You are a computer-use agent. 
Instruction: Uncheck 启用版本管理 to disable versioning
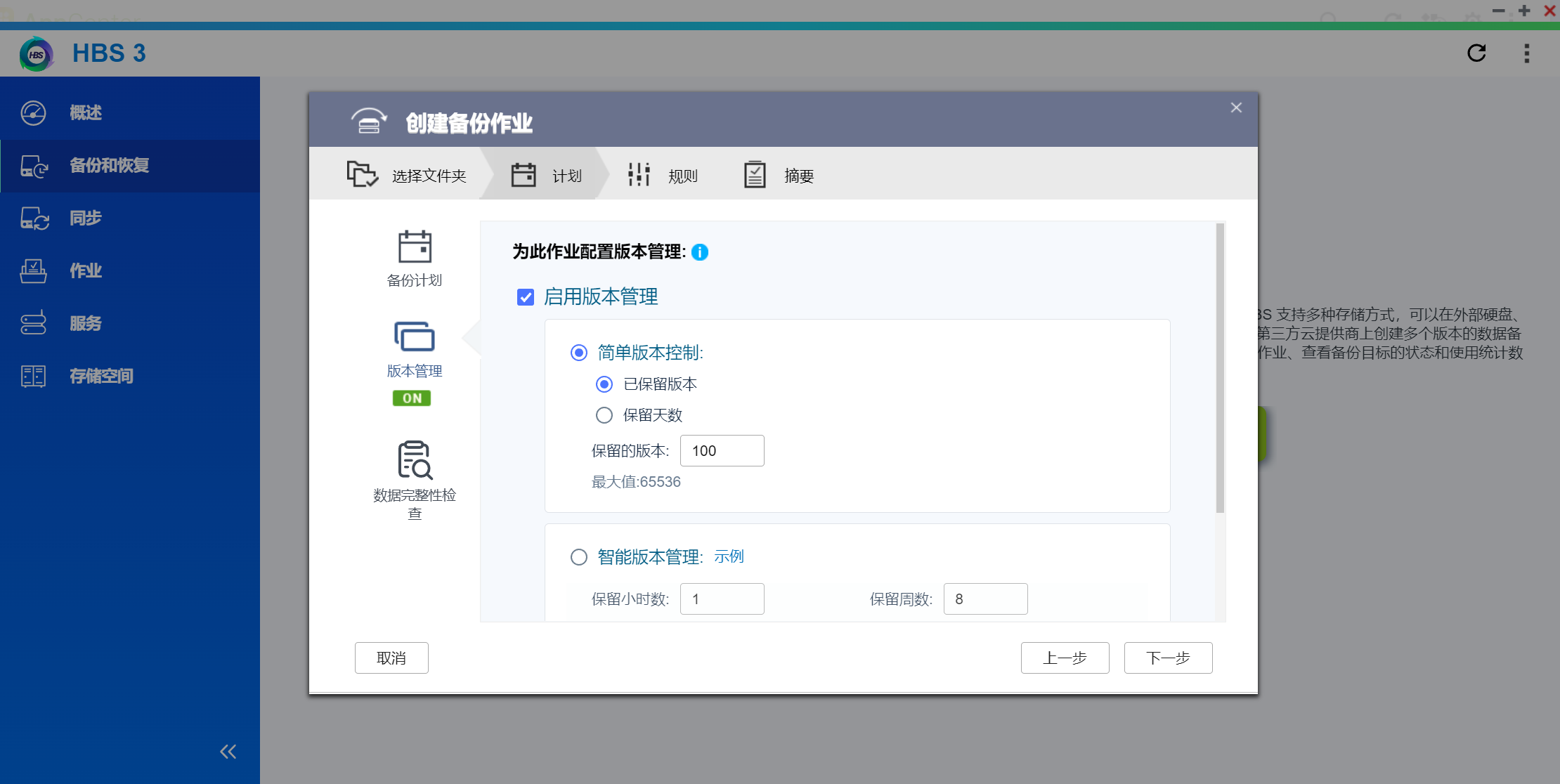point(526,297)
